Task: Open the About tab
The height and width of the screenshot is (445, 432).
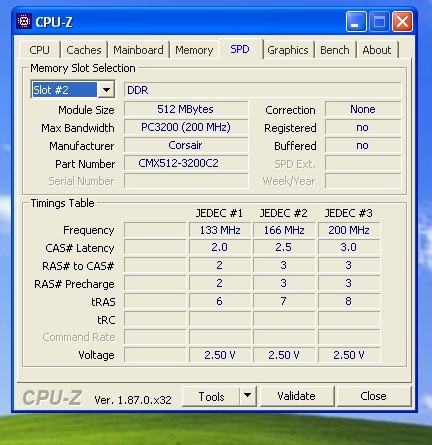Action: [377, 50]
